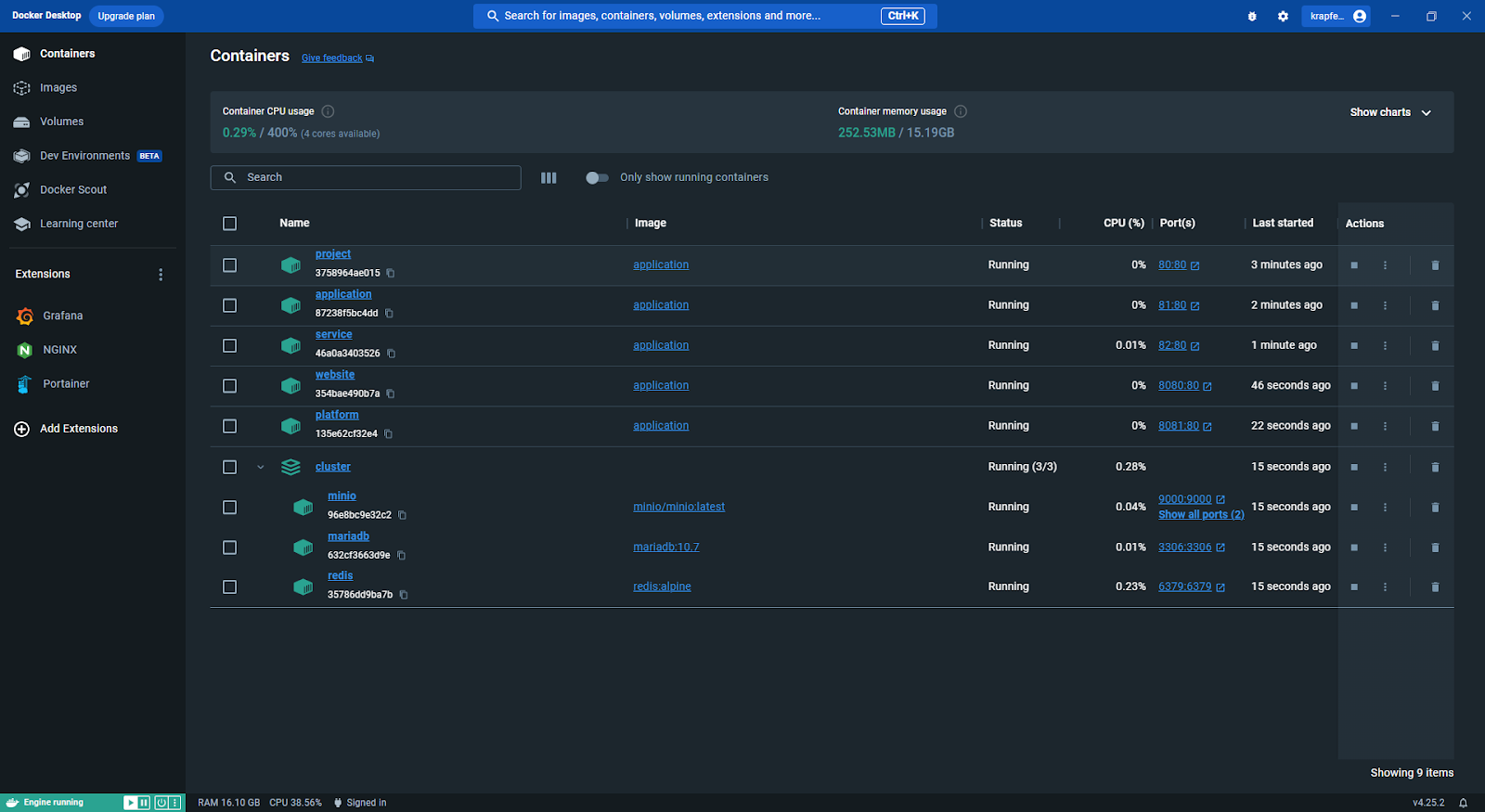Open the troubleshoot bug icon in the title bar
This screenshot has height=812, width=1485.
click(x=1252, y=16)
